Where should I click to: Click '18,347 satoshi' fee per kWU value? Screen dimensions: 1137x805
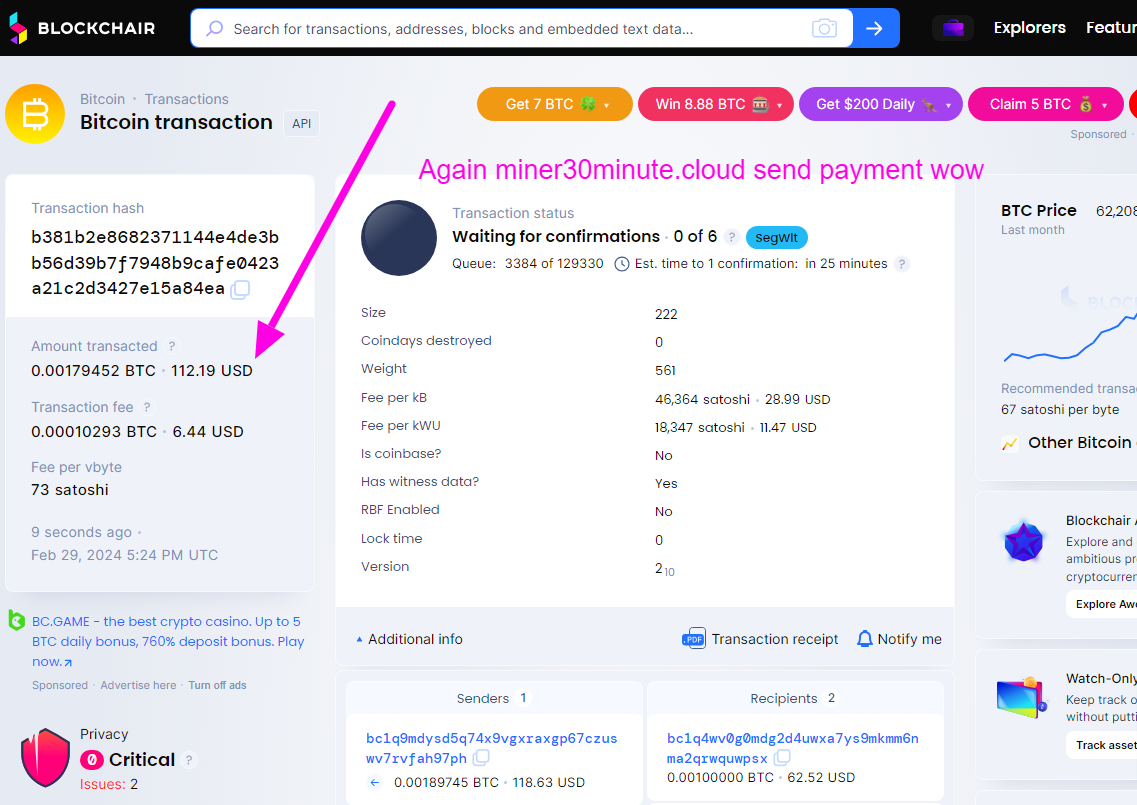coord(700,427)
